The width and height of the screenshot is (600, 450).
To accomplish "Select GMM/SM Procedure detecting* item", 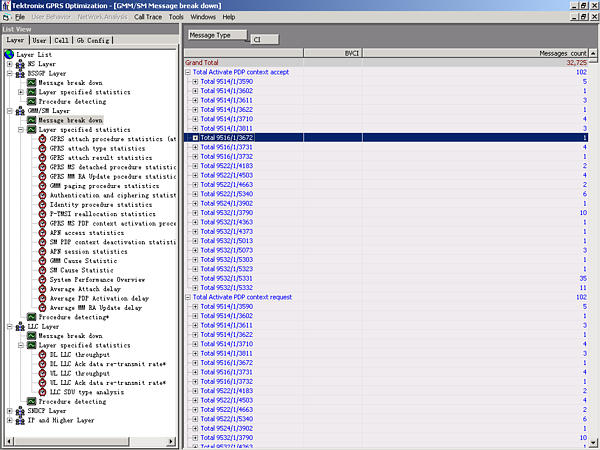I will [x=73, y=317].
